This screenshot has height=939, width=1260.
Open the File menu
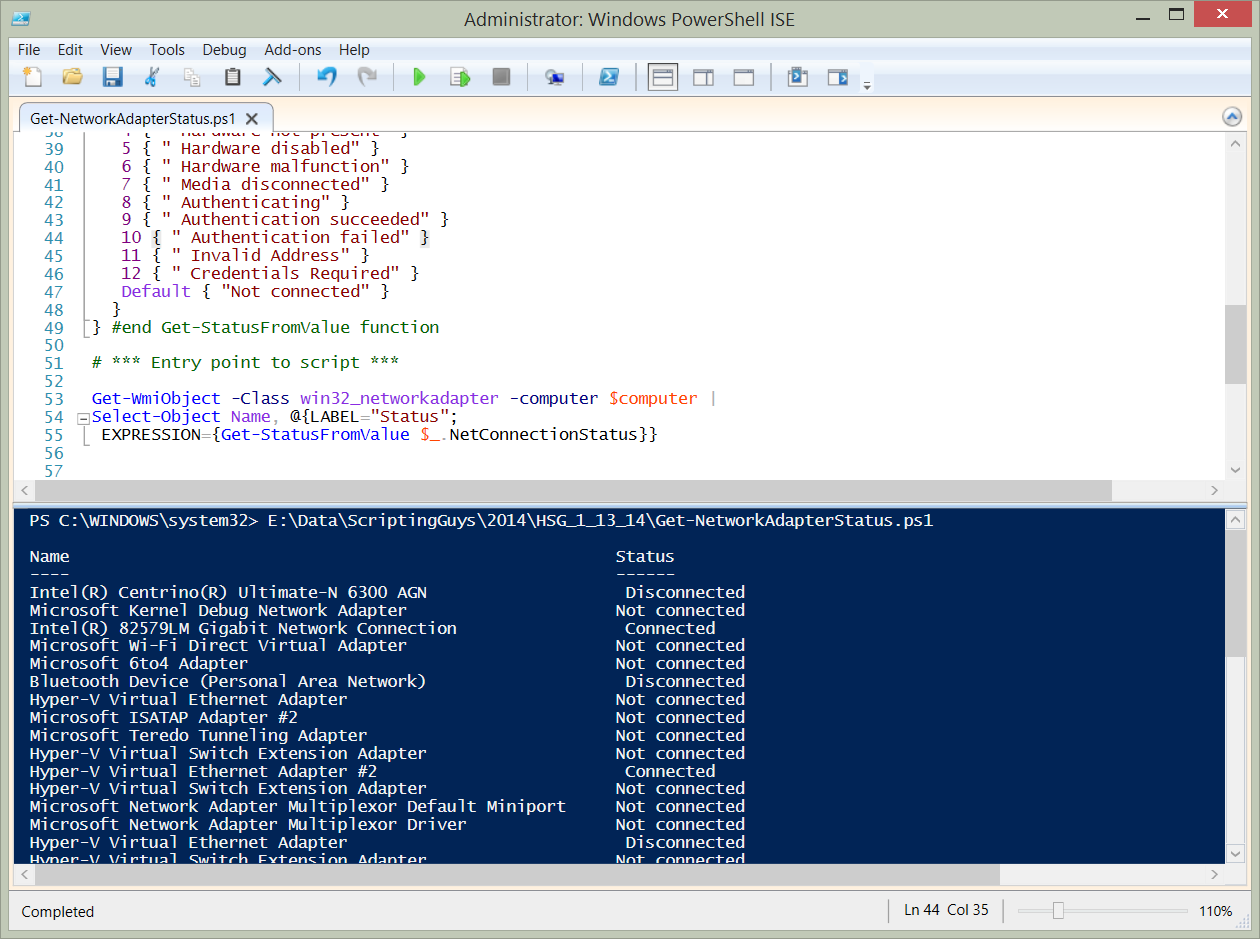[x=29, y=49]
